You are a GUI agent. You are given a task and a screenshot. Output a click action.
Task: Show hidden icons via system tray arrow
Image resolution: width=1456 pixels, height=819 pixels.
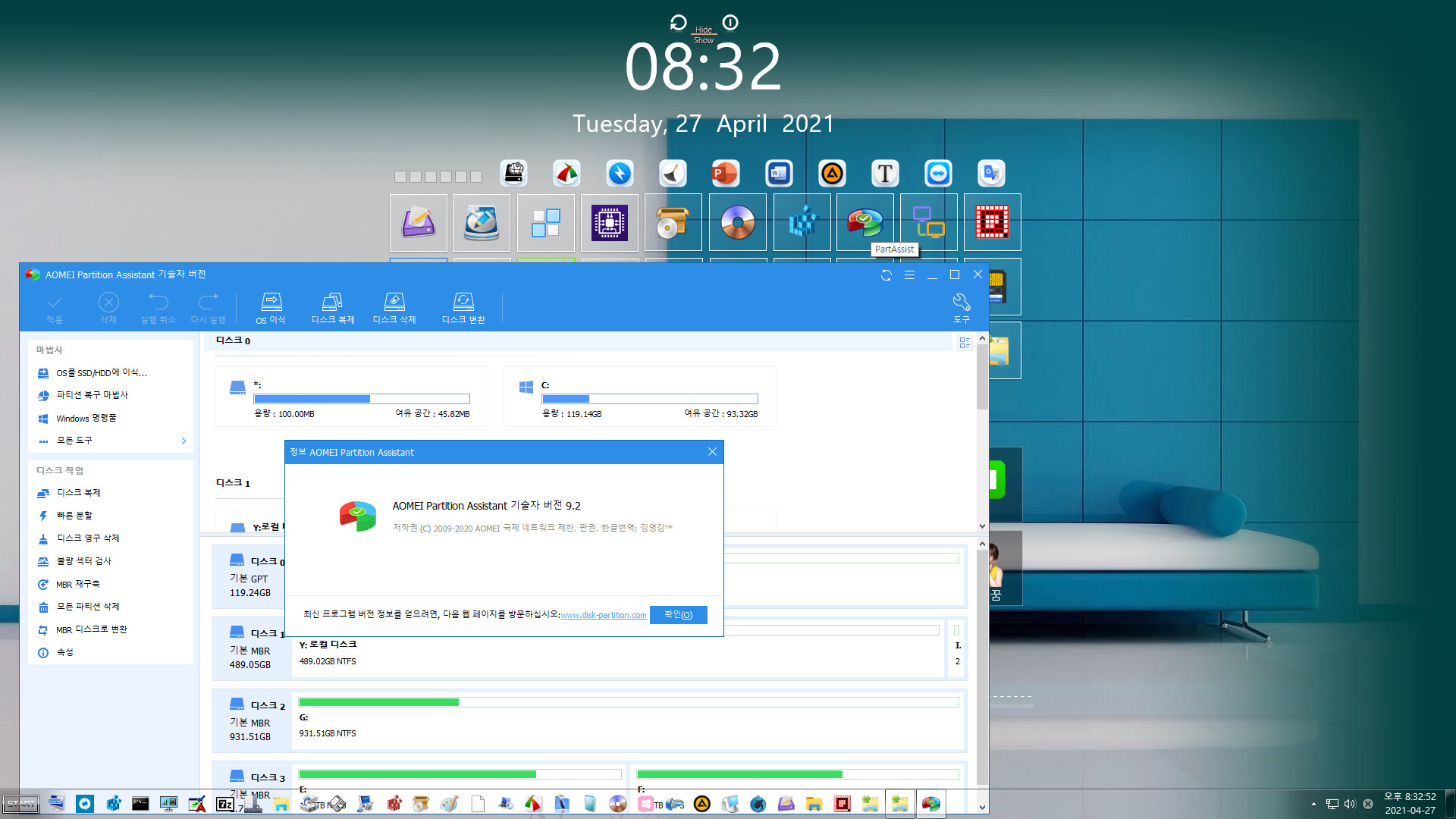coord(1313,804)
